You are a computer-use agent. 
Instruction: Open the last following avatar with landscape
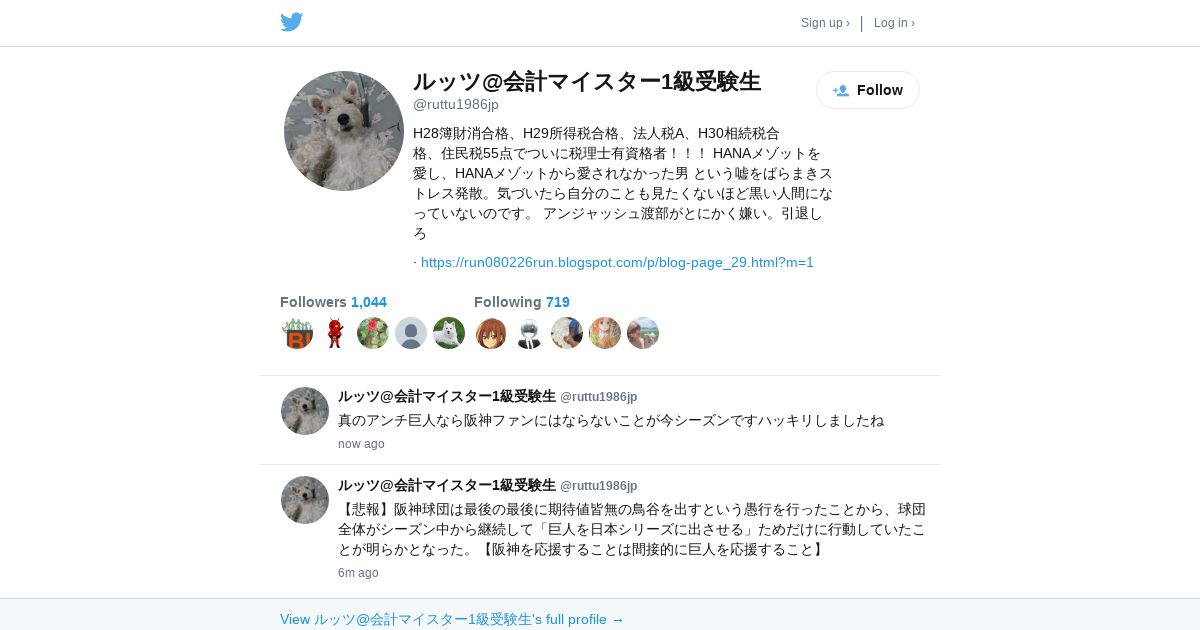643,333
